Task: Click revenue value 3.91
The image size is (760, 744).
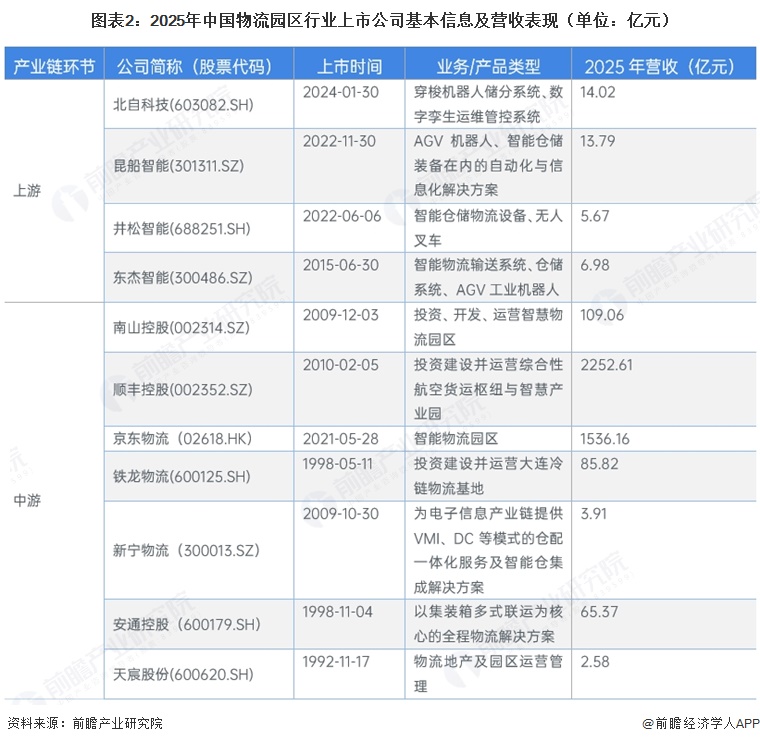Action: [x=593, y=514]
